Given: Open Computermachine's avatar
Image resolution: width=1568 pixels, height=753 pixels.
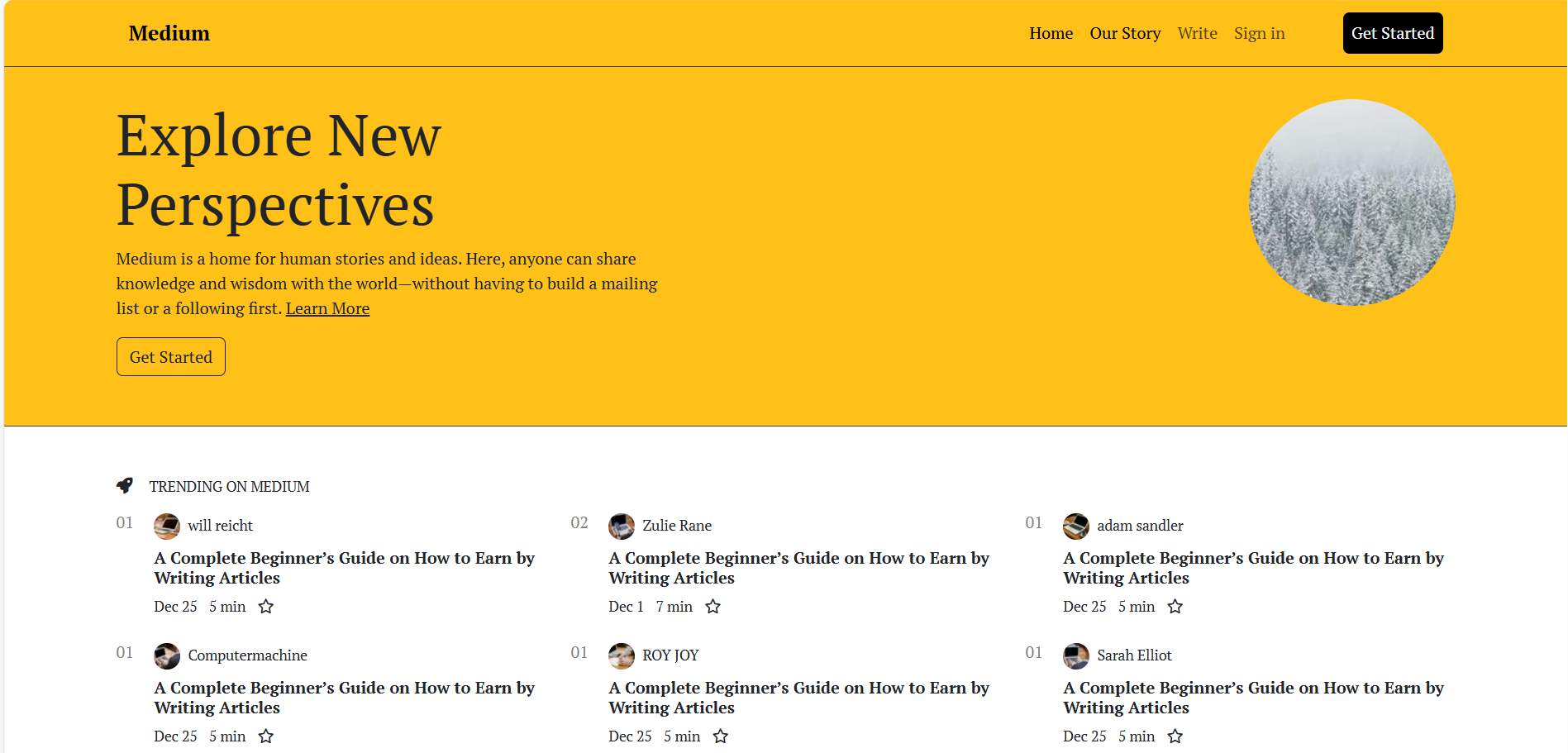Looking at the screenshot, I should (167, 656).
